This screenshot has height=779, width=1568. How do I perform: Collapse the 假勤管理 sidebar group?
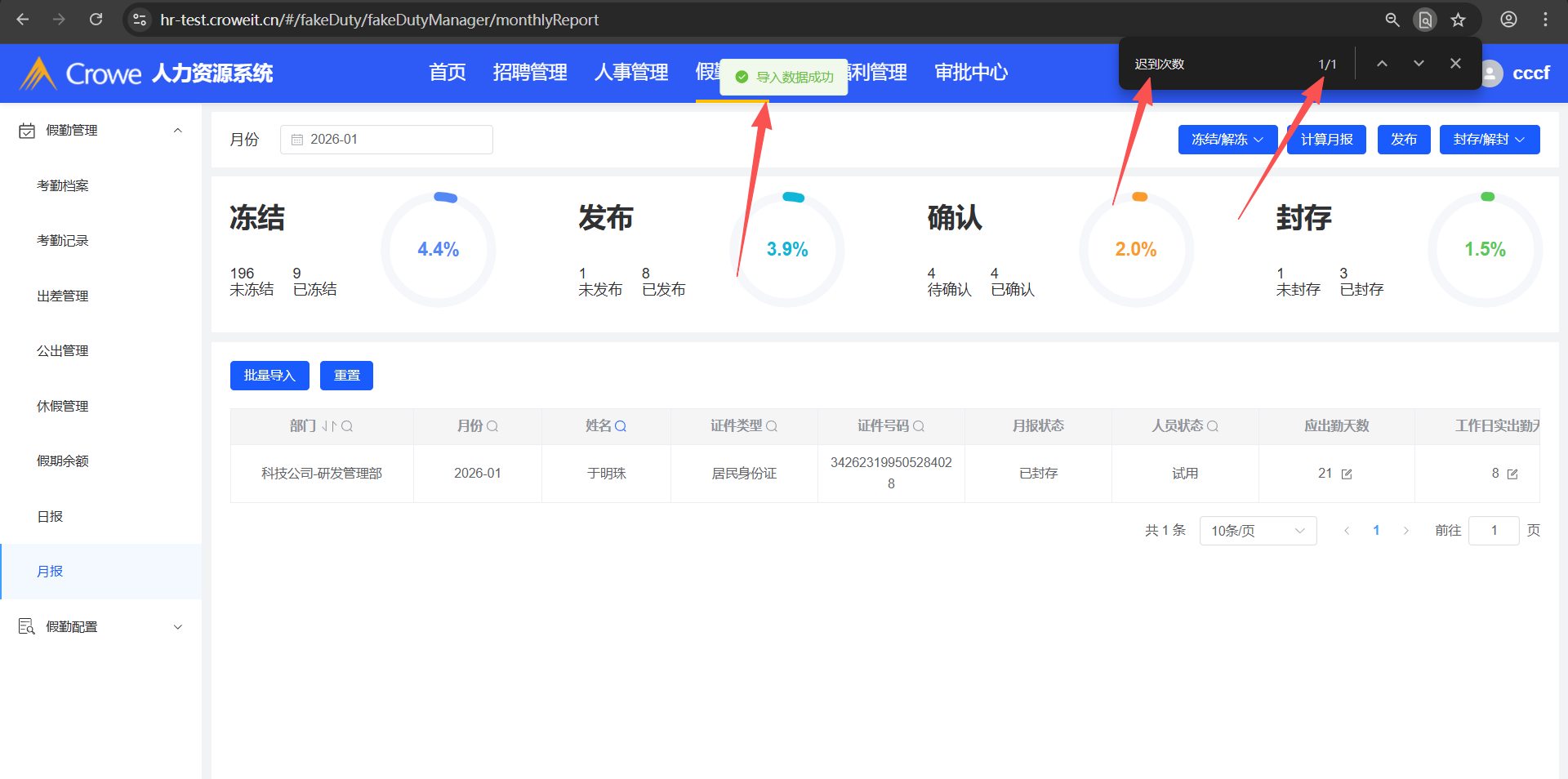pos(178,131)
